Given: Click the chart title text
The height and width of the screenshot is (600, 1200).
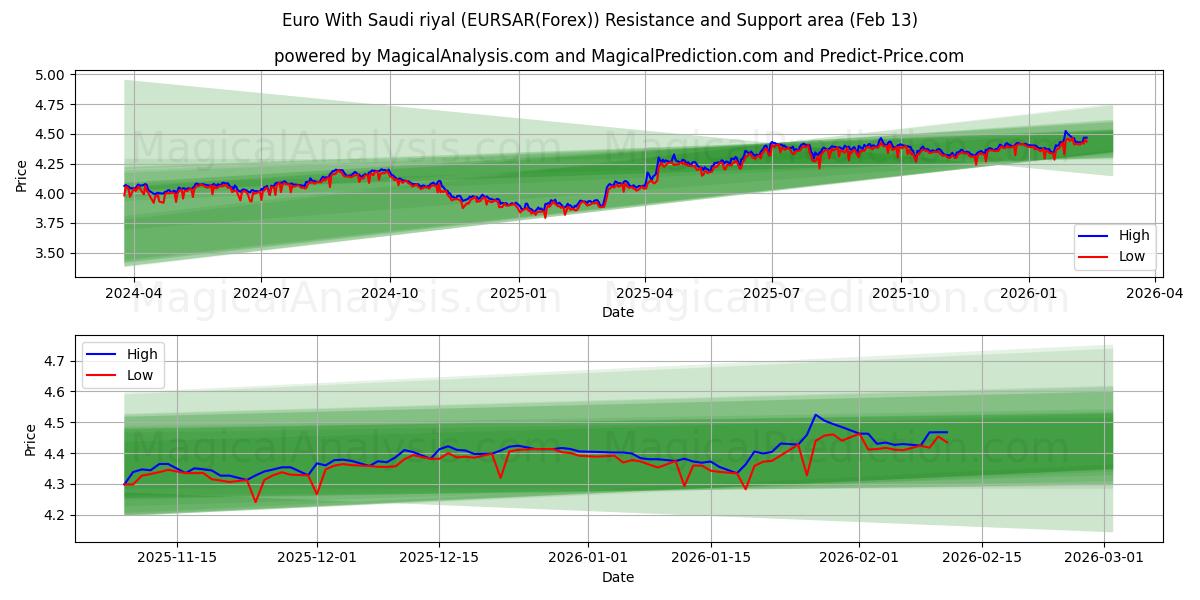Looking at the screenshot, I should [600, 18].
